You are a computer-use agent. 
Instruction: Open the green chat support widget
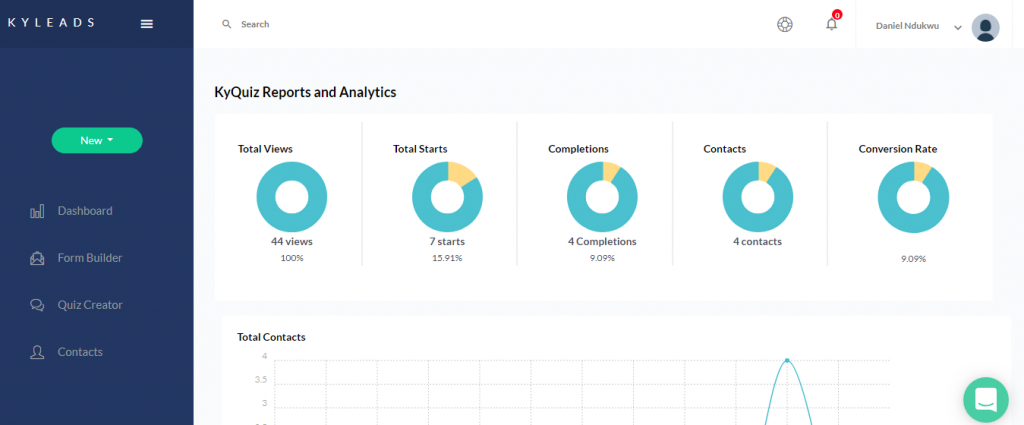click(x=985, y=399)
